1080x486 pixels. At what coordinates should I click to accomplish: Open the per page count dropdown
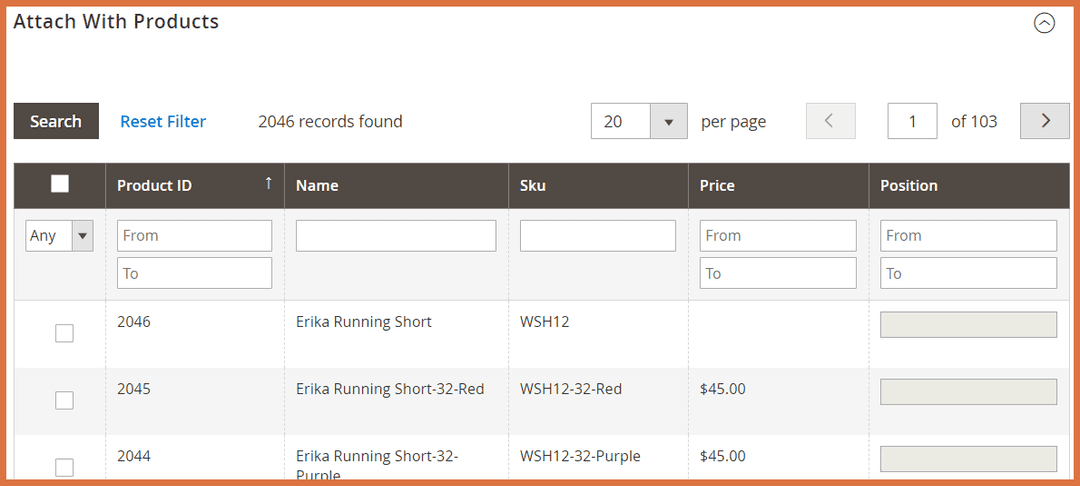click(x=668, y=121)
